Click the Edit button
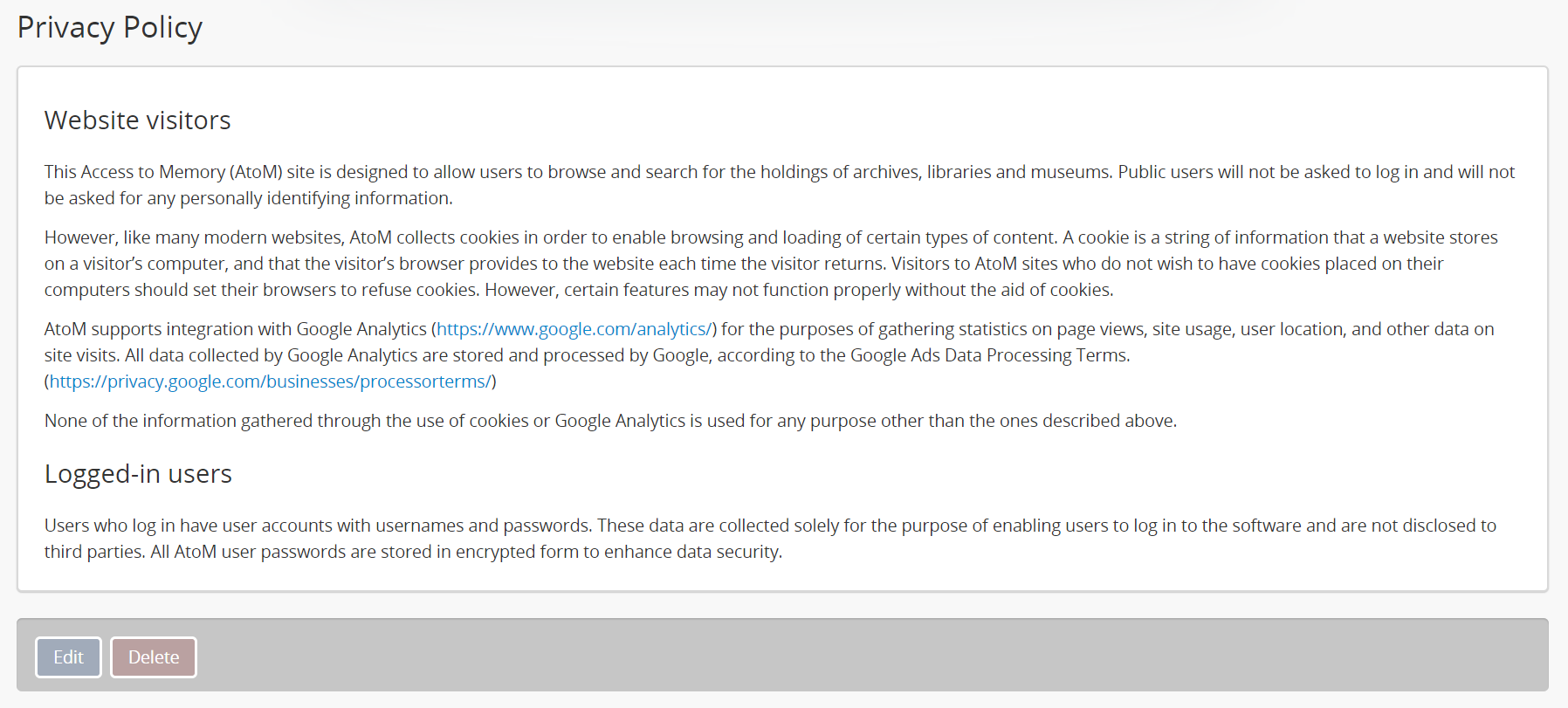The image size is (1568, 708). tap(68, 657)
